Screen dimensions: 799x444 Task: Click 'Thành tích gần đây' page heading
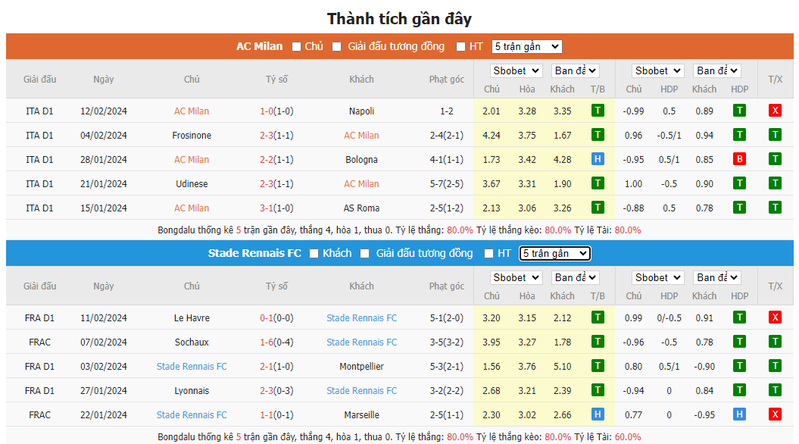400,19
